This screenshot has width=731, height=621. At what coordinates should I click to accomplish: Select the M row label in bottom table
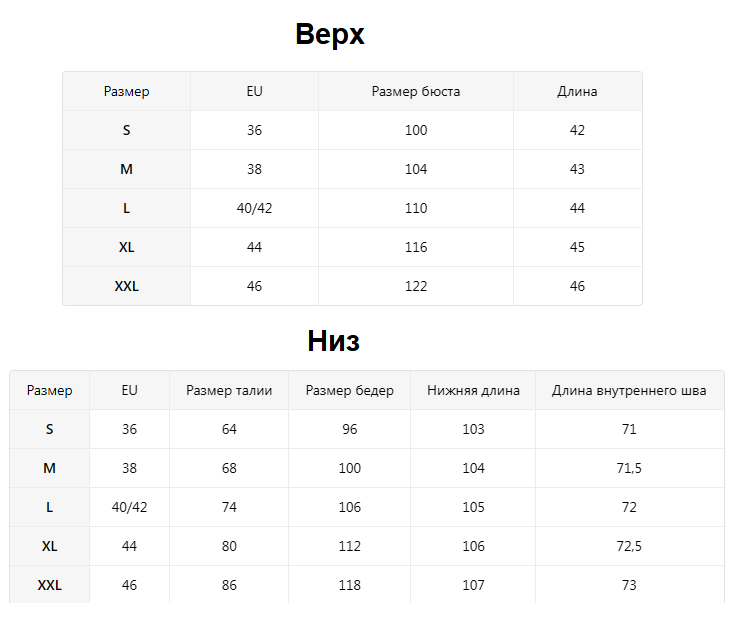click(49, 468)
